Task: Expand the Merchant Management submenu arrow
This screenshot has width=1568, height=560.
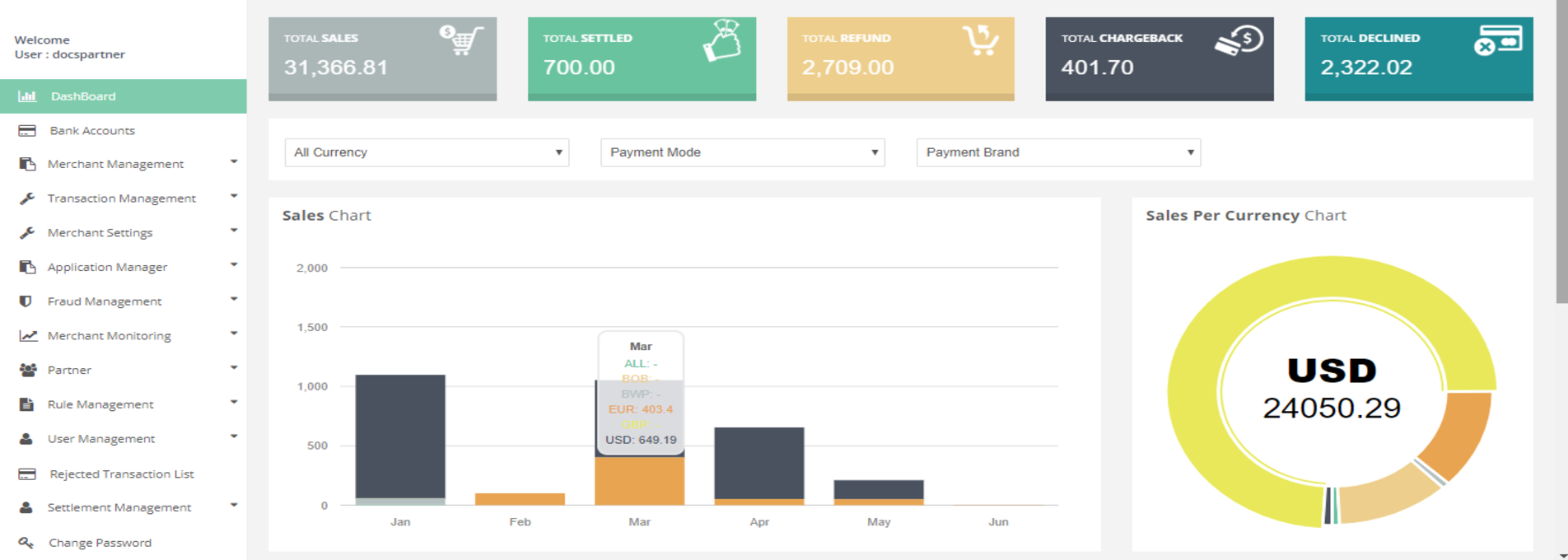Action: 234,162
